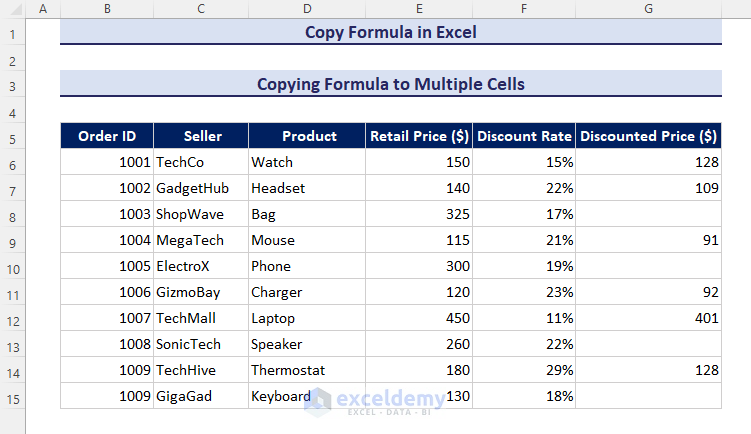
Task: Click the select-all corner triangle
Action: click(12, 9)
